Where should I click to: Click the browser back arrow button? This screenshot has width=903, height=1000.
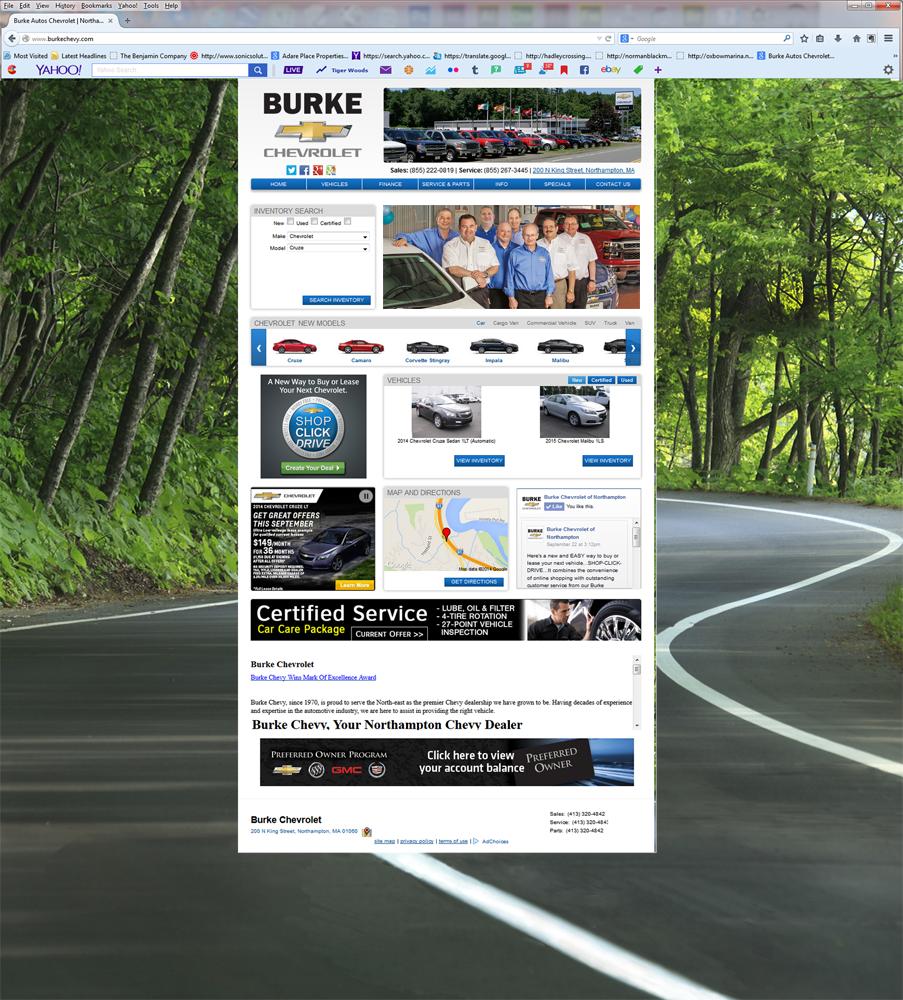point(11,38)
